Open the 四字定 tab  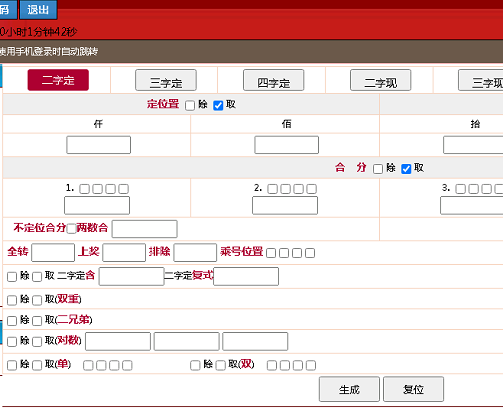pyautogui.click(x=273, y=80)
